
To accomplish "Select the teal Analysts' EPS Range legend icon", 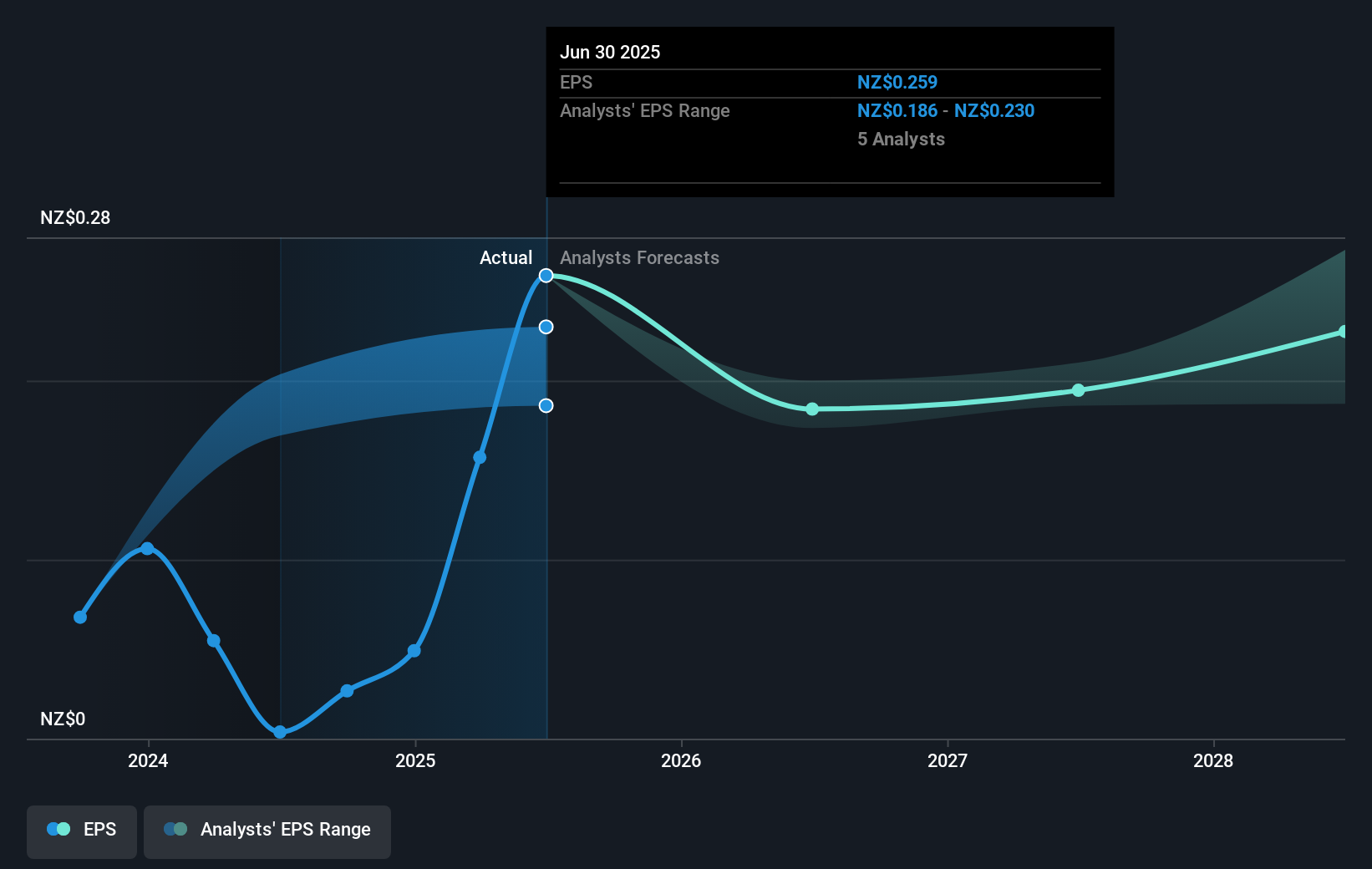I will click(175, 829).
